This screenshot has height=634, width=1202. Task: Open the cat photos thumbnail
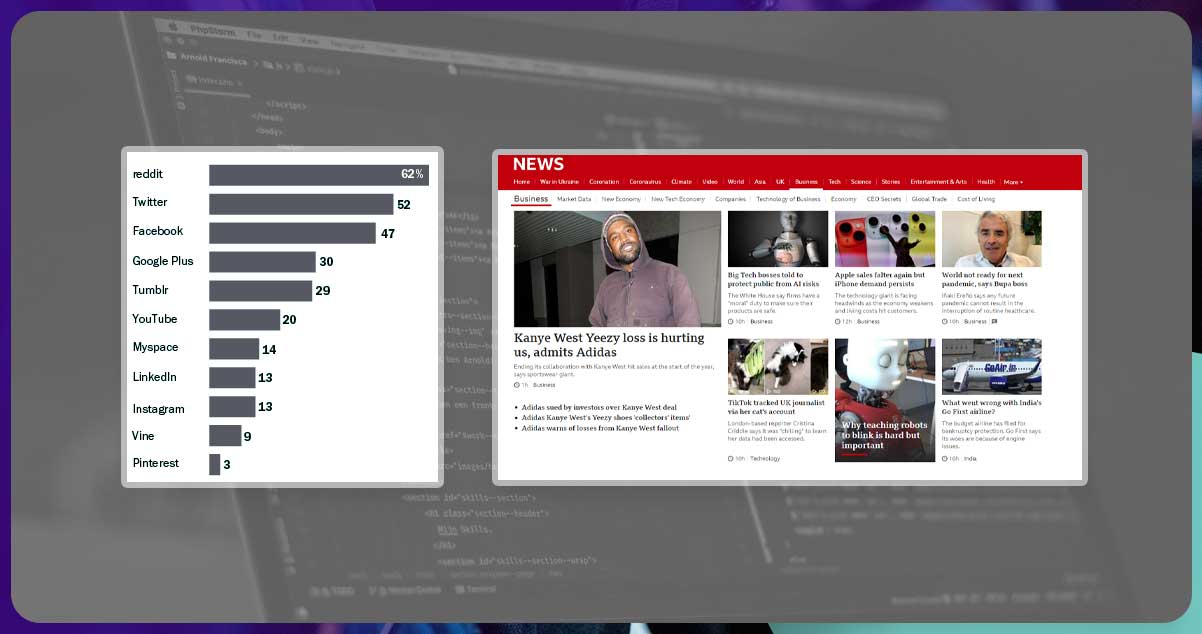point(778,367)
